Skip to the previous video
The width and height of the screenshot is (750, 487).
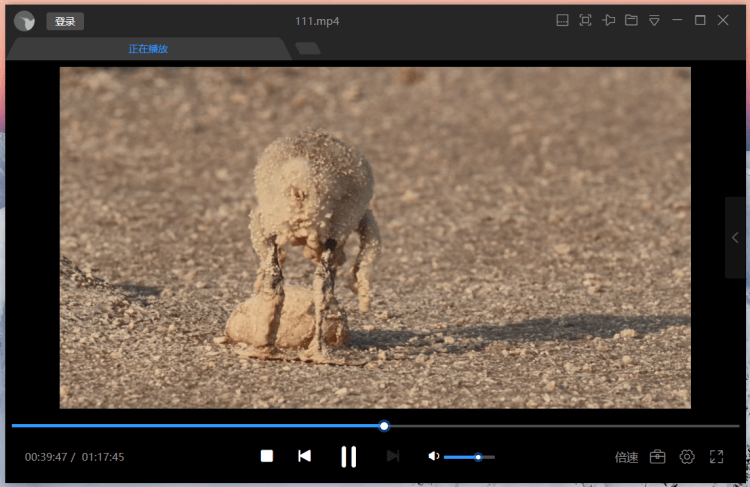click(x=304, y=456)
